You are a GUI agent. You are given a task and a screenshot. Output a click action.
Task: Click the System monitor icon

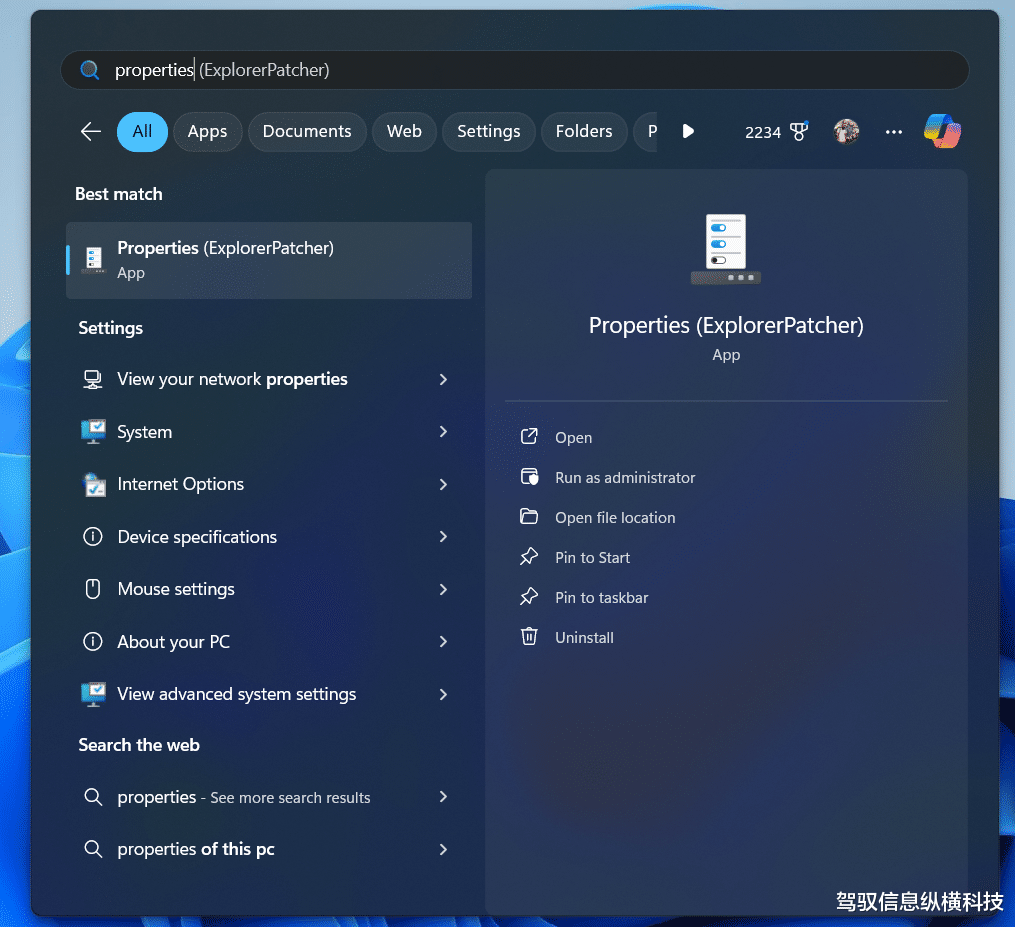(x=93, y=432)
